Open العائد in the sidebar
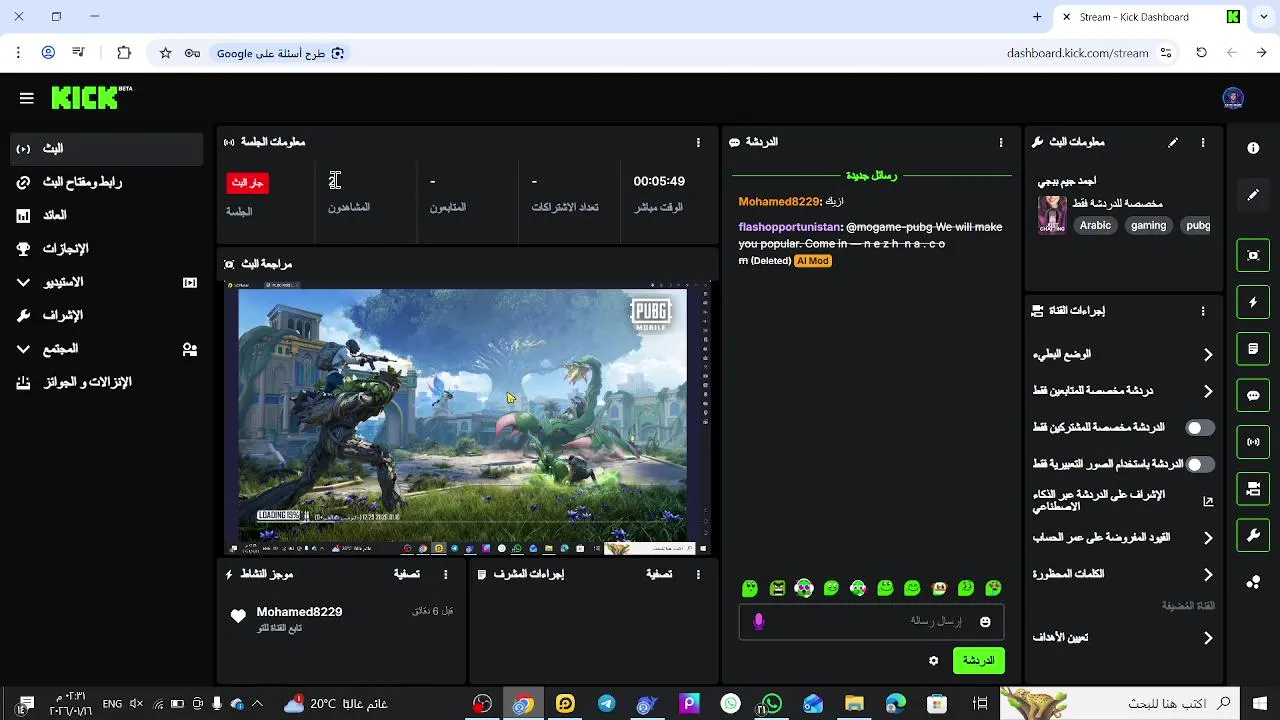The image size is (1280, 720). coord(107,215)
